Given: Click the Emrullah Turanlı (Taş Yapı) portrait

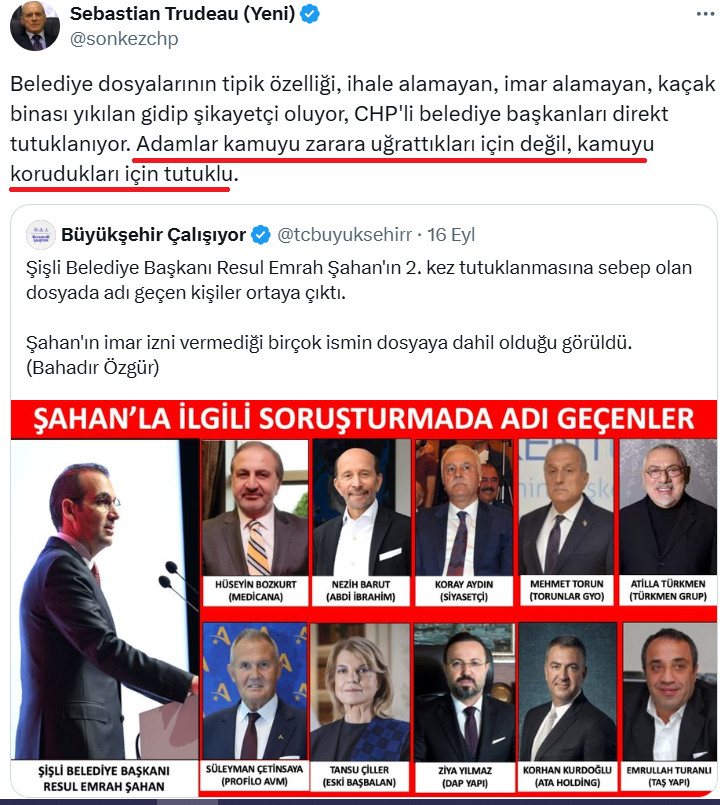Looking at the screenshot, I should (x=669, y=692).
